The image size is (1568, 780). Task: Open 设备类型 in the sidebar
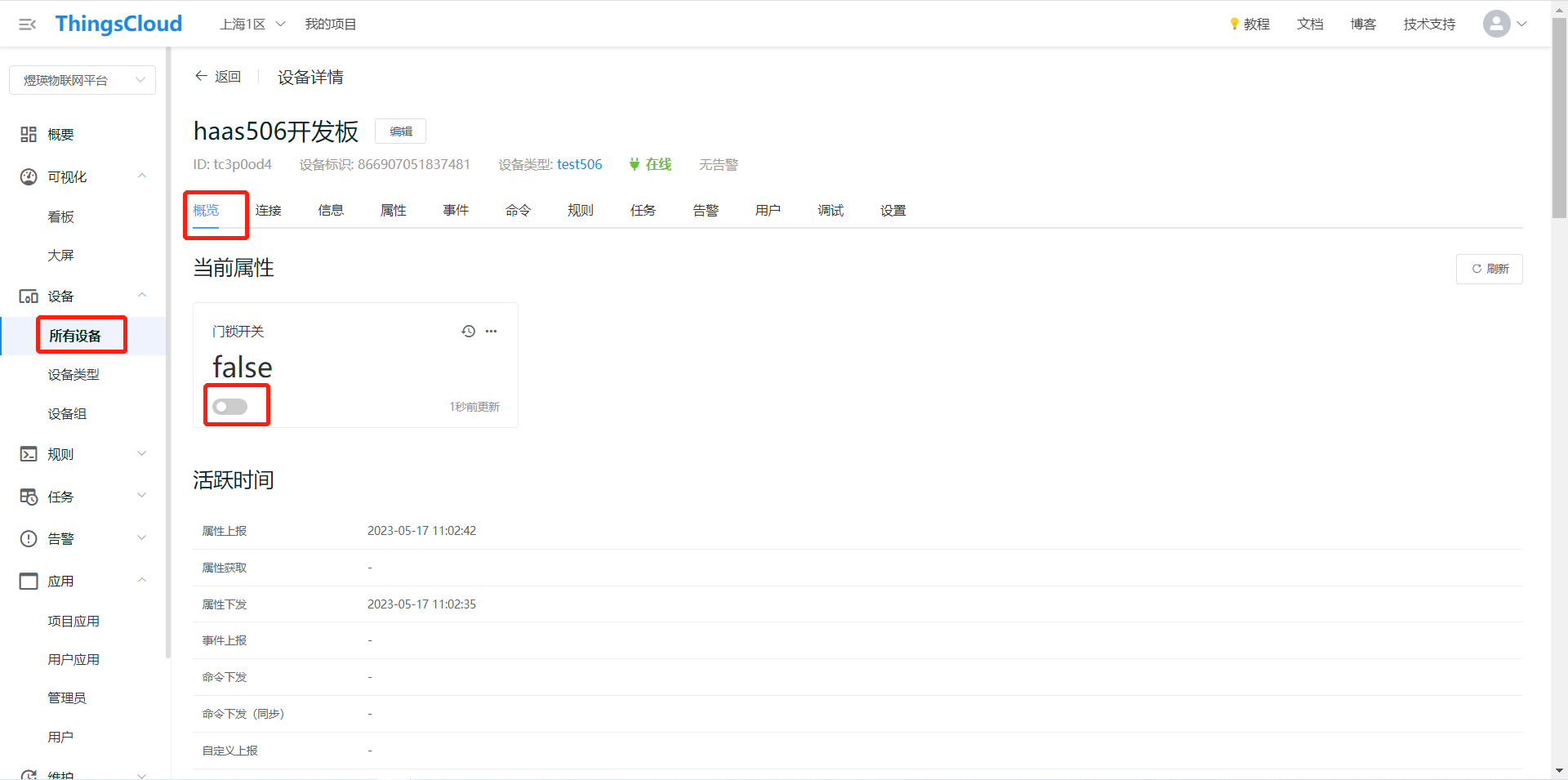tap(73, 375)
